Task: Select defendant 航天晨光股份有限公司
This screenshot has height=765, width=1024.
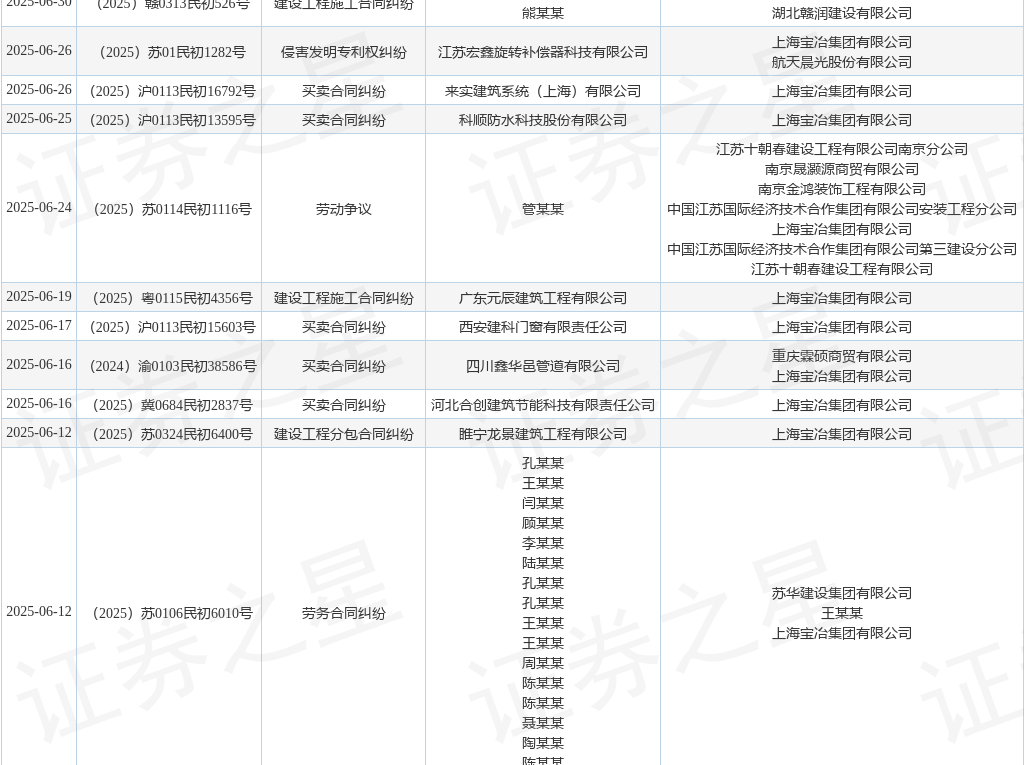Action: [x=842, y=62]
